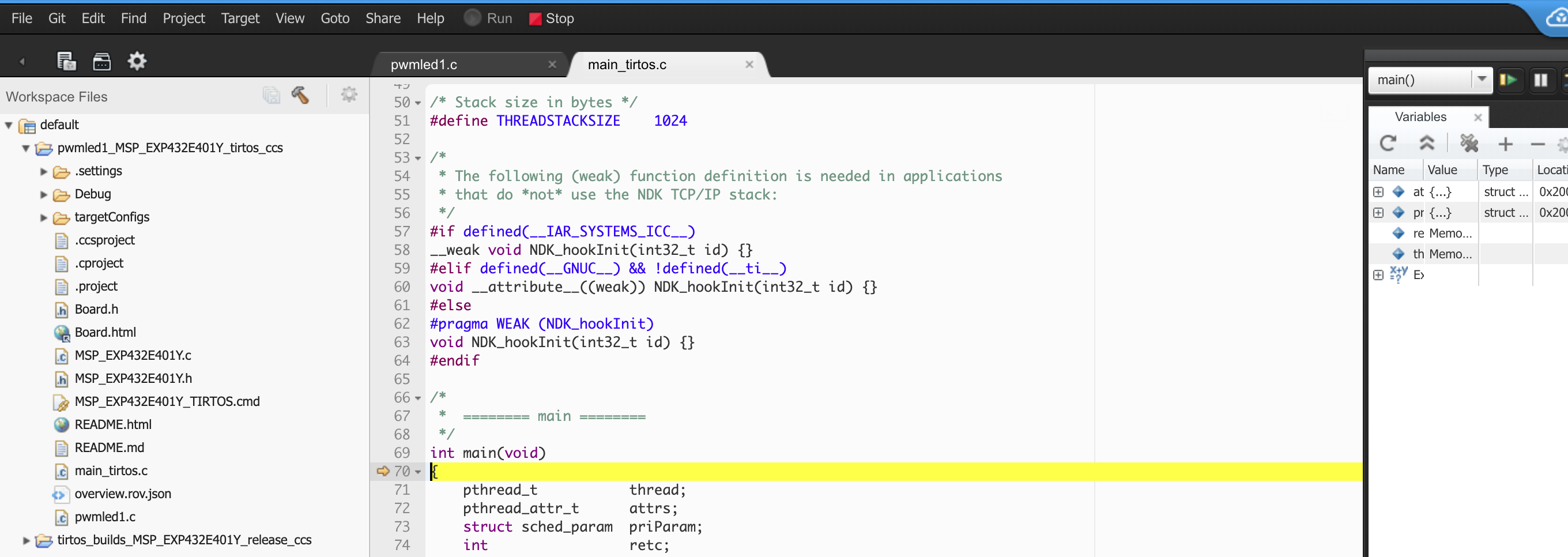Select the .project file

(x=96, y=287)
